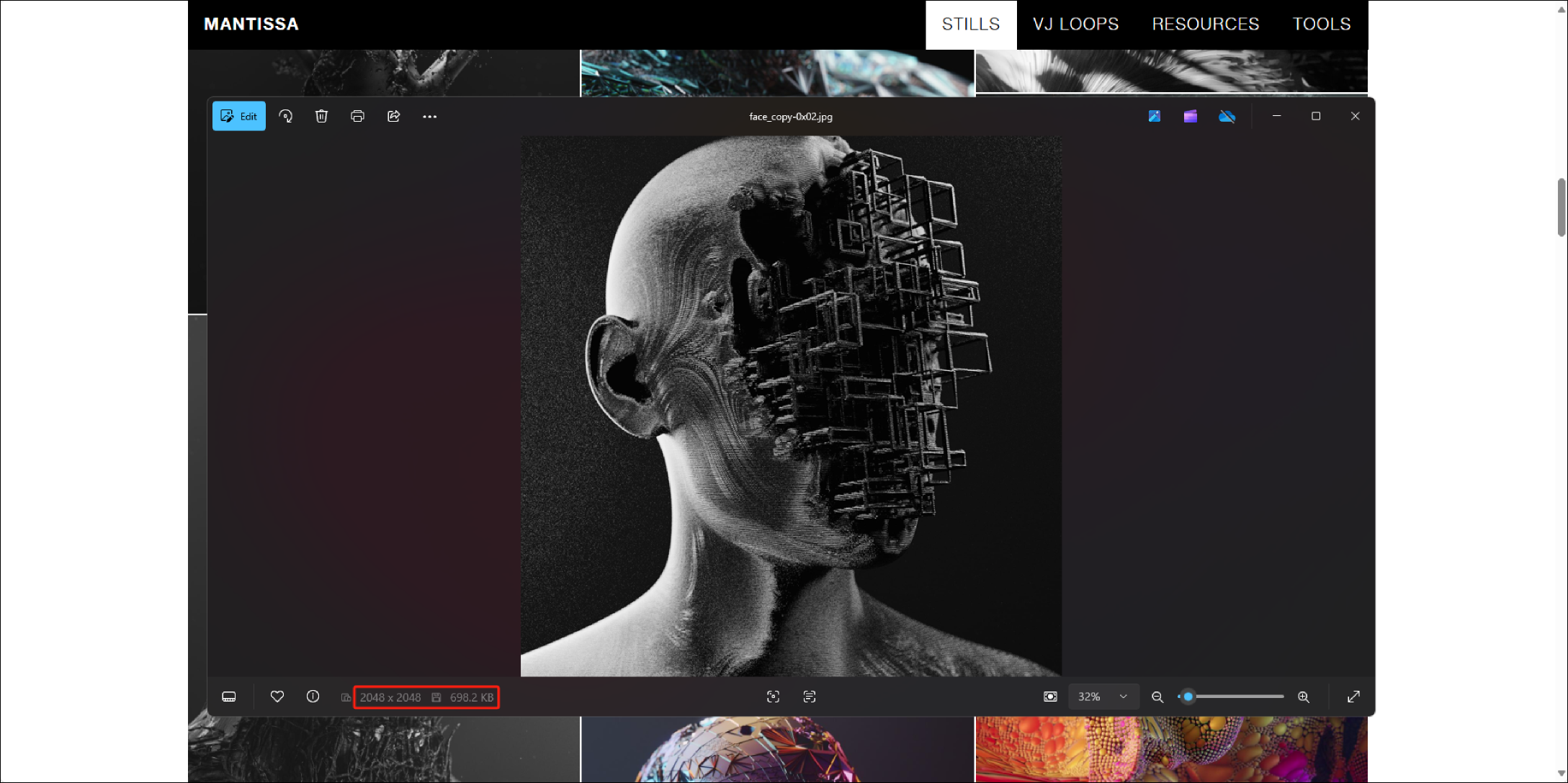Click the zoom slider track
1568x783 pixels.
point(1239,697)
